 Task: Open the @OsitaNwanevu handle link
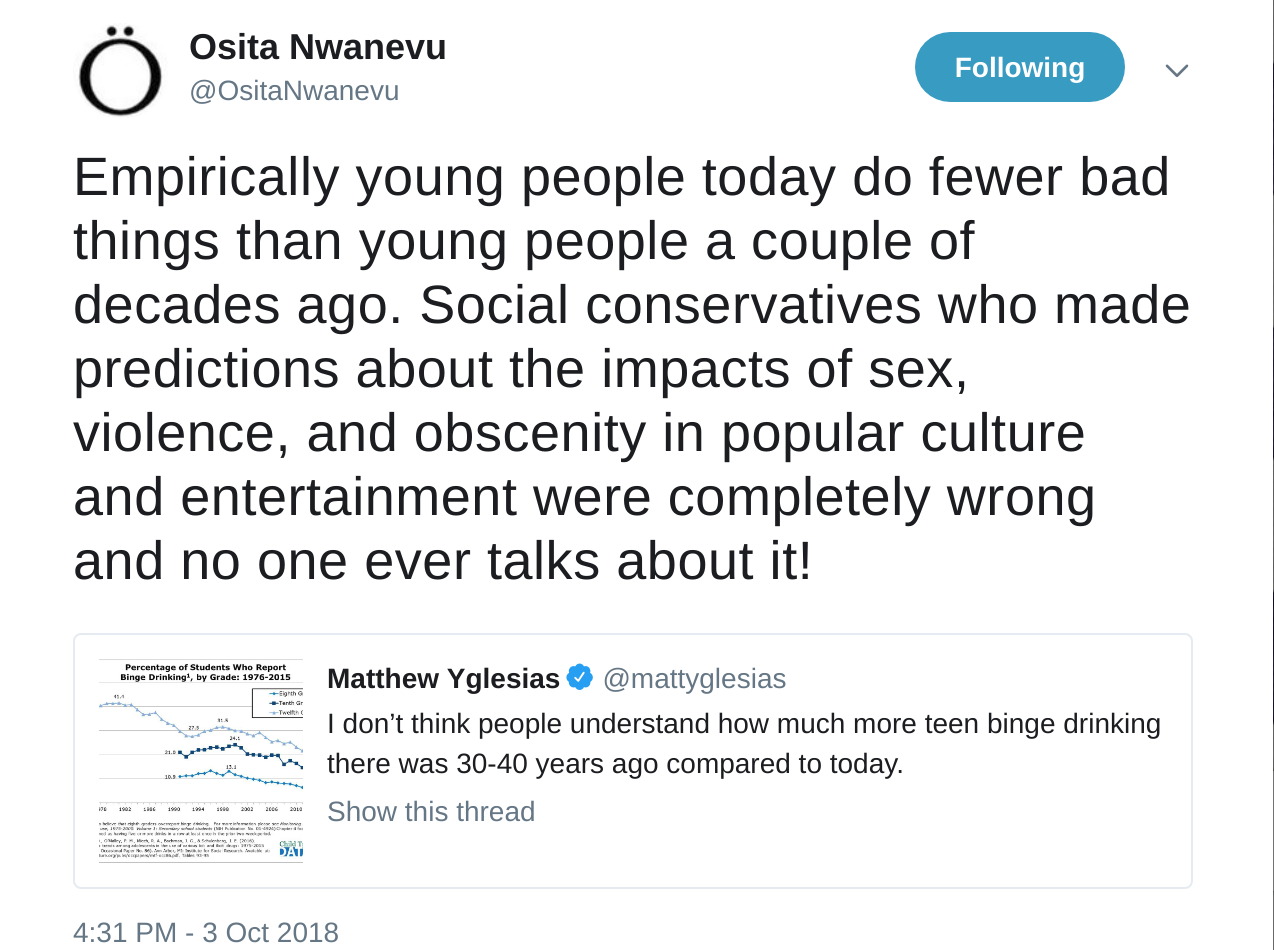(294, 91)
